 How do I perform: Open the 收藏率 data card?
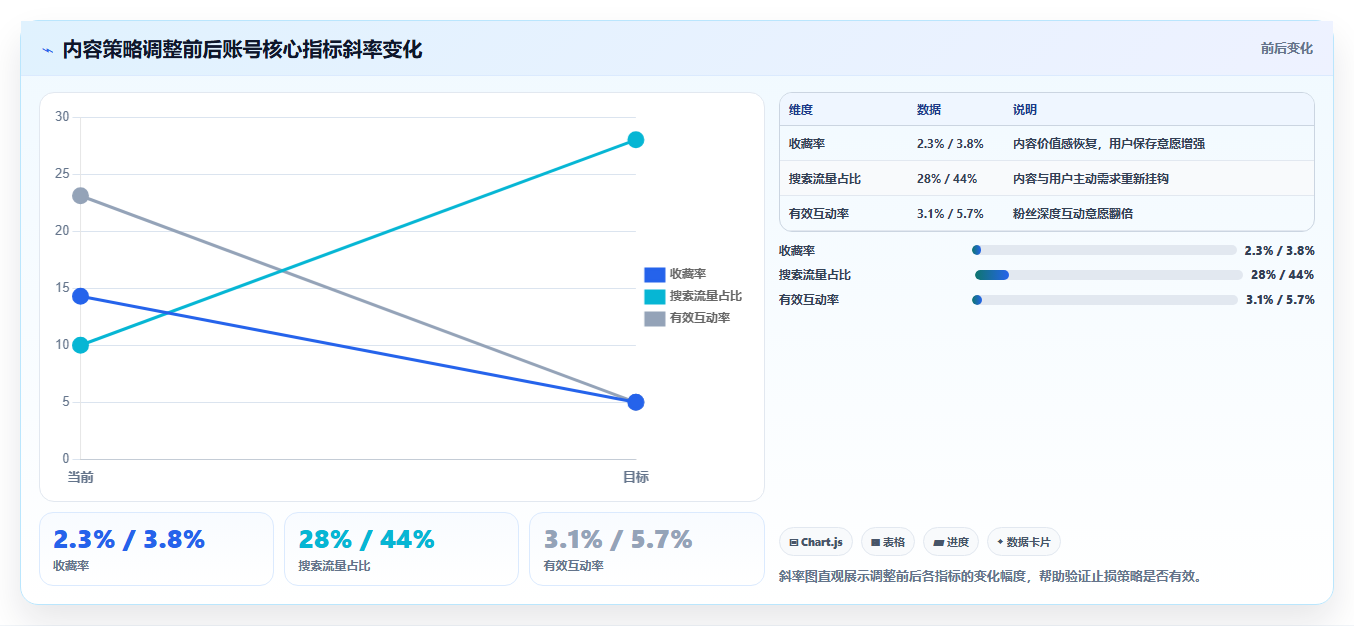156,549
